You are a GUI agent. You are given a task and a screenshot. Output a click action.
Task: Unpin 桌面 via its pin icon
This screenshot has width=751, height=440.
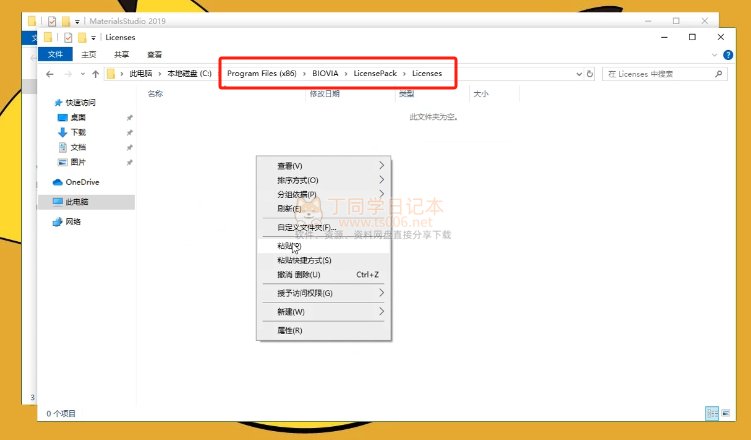[x=129, y=118]
